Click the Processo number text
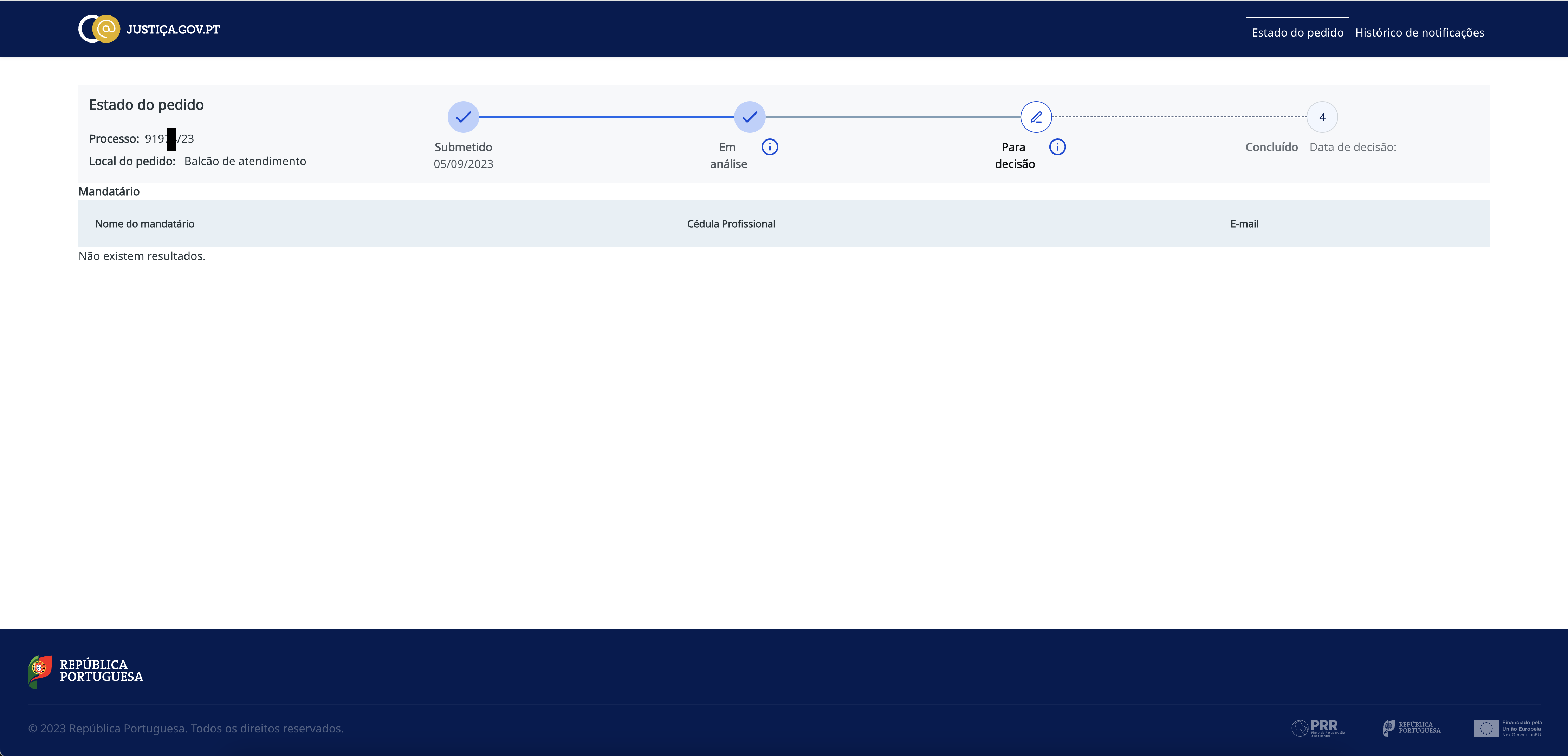Viewport: 1568px width, 756px height. click(169, 139)
